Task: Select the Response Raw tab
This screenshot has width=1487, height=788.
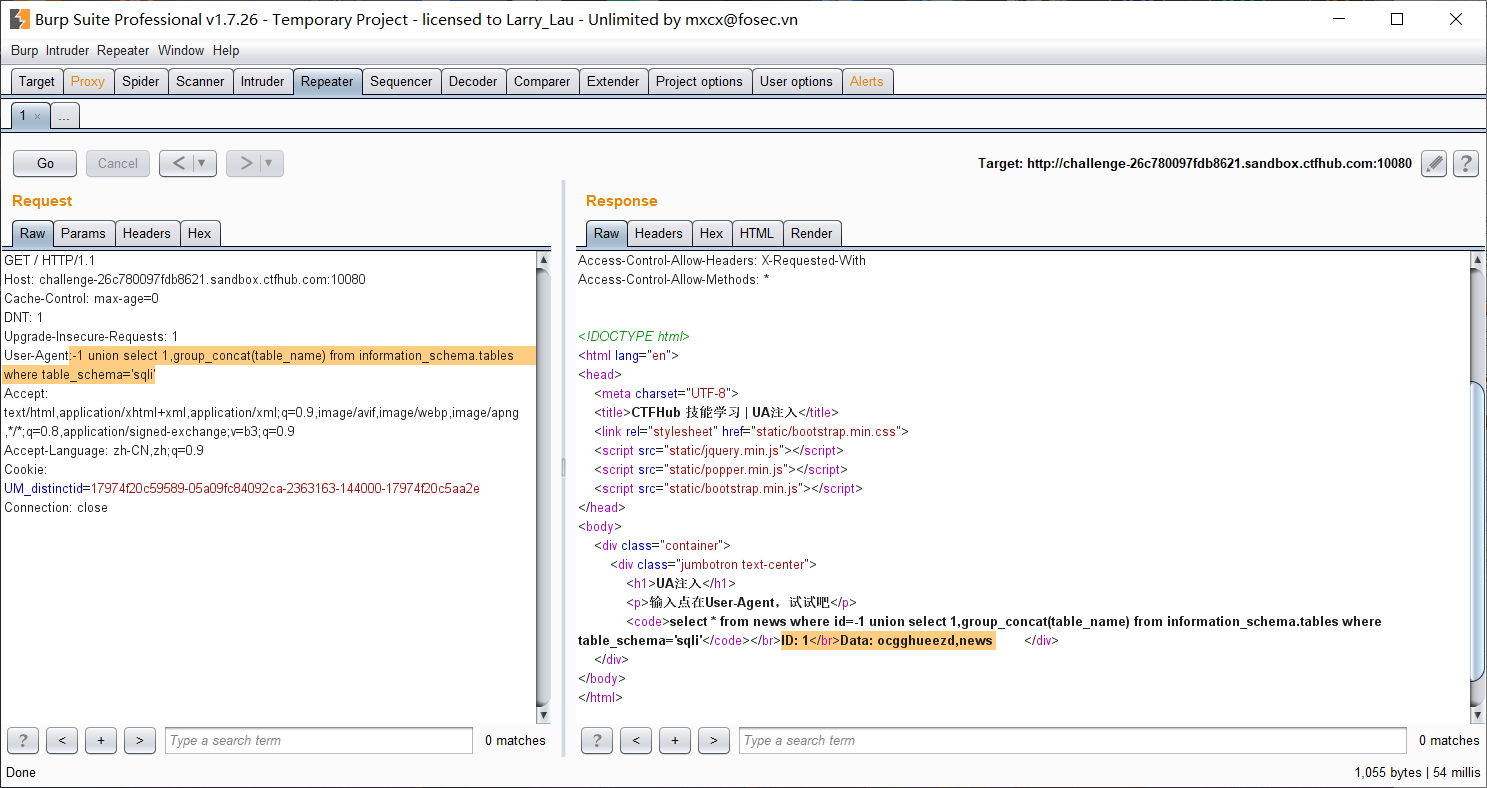Action: (x=607, y=233)
